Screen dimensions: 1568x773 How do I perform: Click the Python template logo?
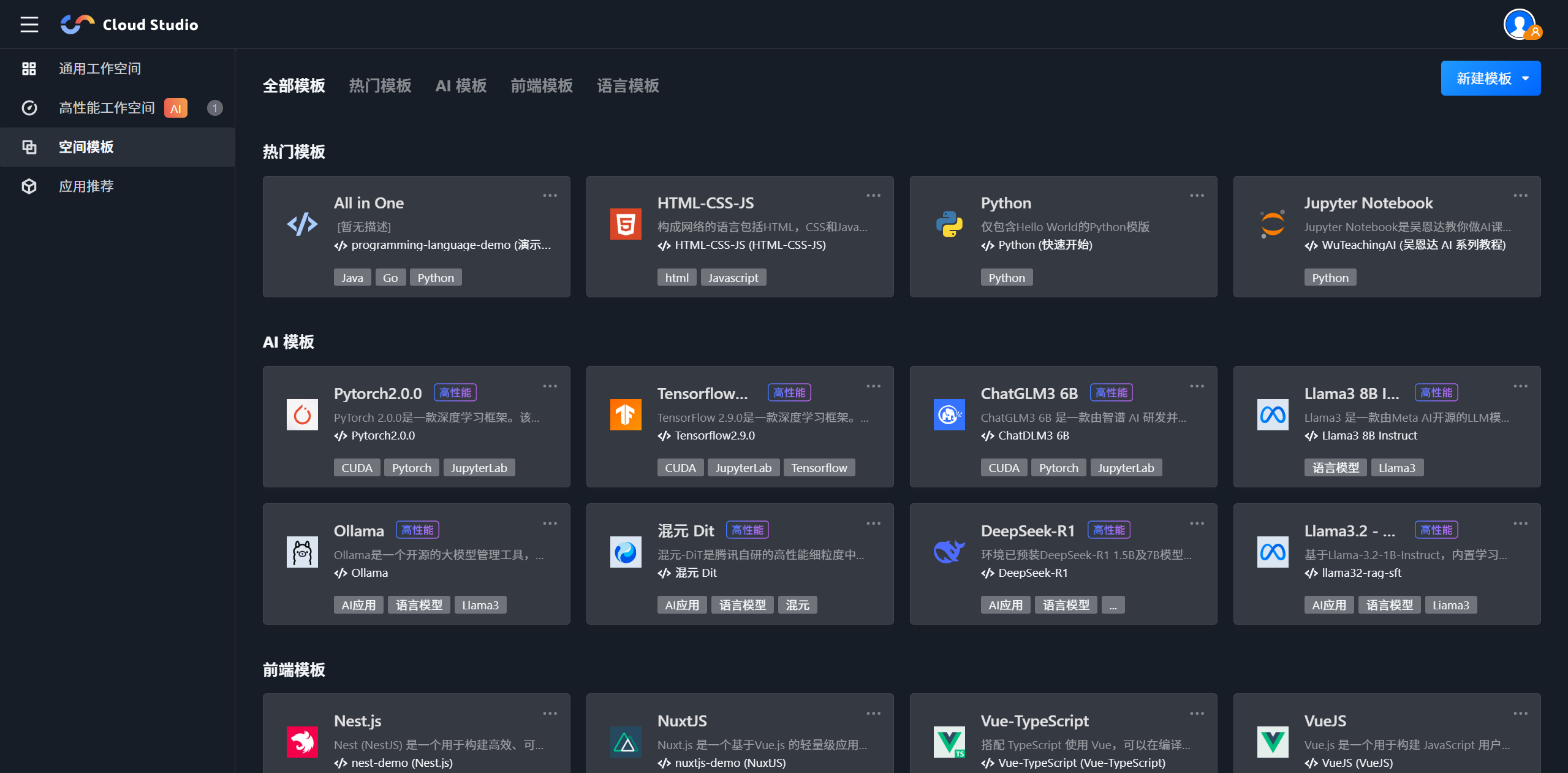pyautogui.click(x=949, y=224)
